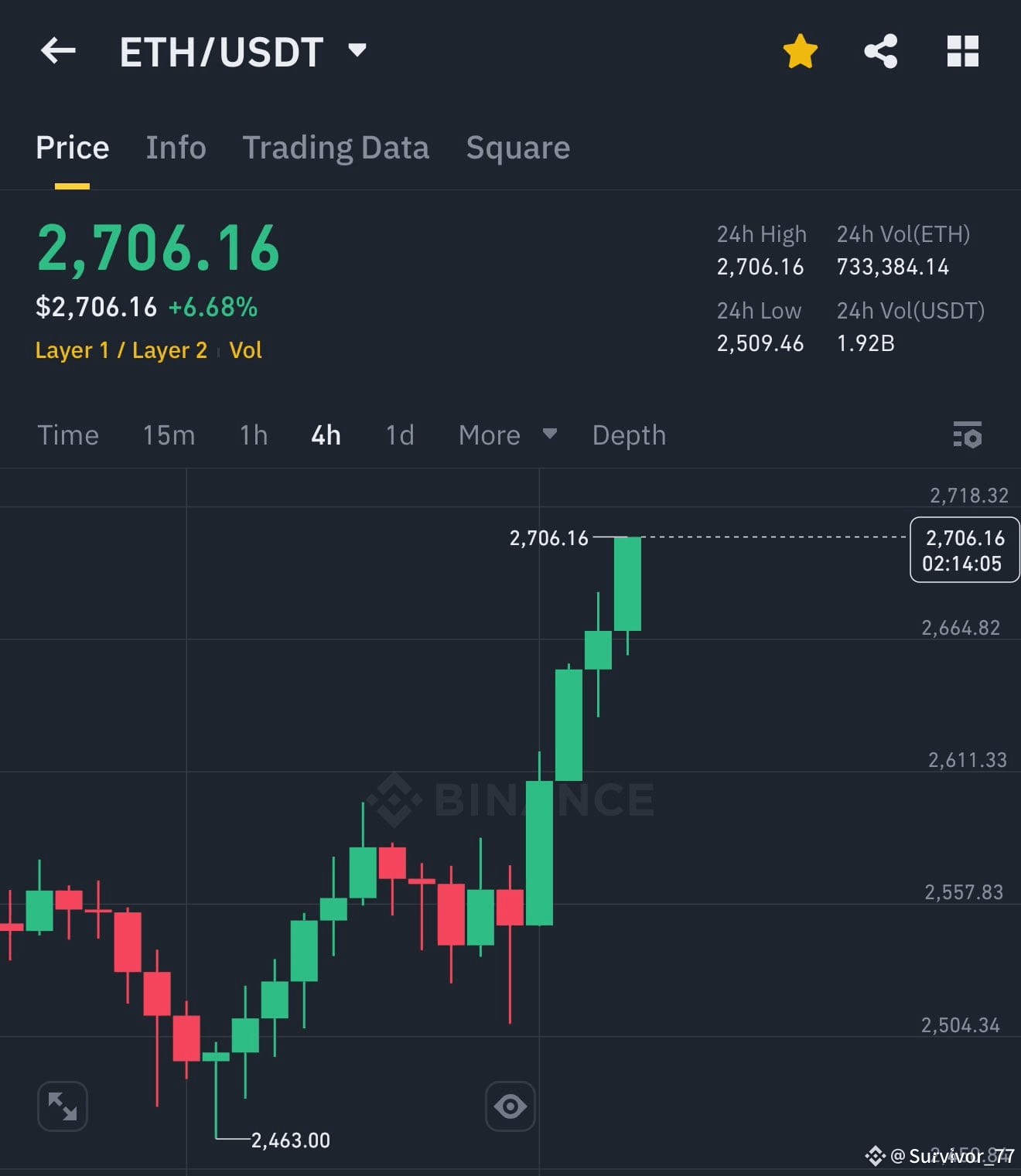The height and width of the screenshot is (1176, 1021).
Task: Click the 2,664.82 price axis label
Action: [961, 628]
